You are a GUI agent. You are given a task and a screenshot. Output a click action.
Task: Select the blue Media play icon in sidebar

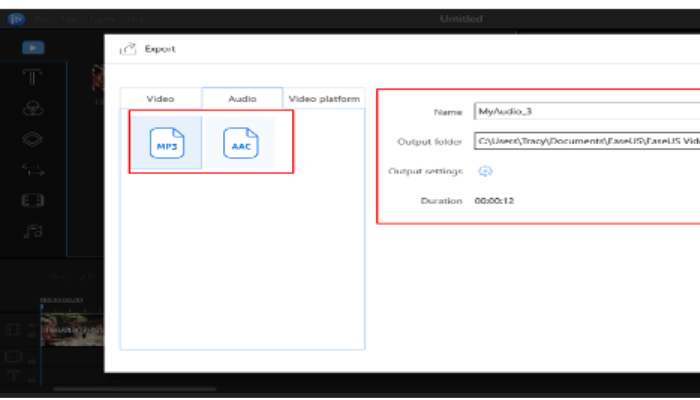pyautogui.click(x=33, y=48)
